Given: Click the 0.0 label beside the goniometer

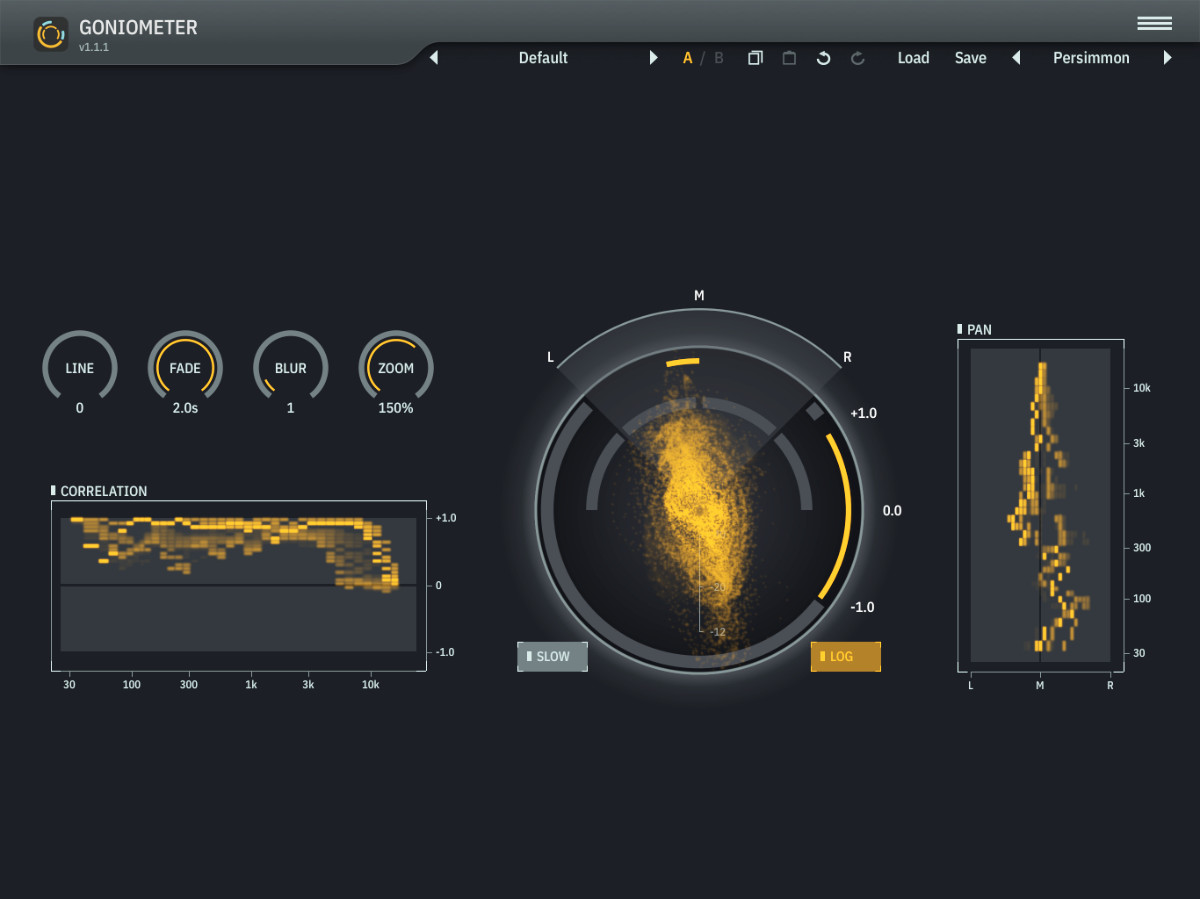Looking at the screenshot, I should click(892, 510).
